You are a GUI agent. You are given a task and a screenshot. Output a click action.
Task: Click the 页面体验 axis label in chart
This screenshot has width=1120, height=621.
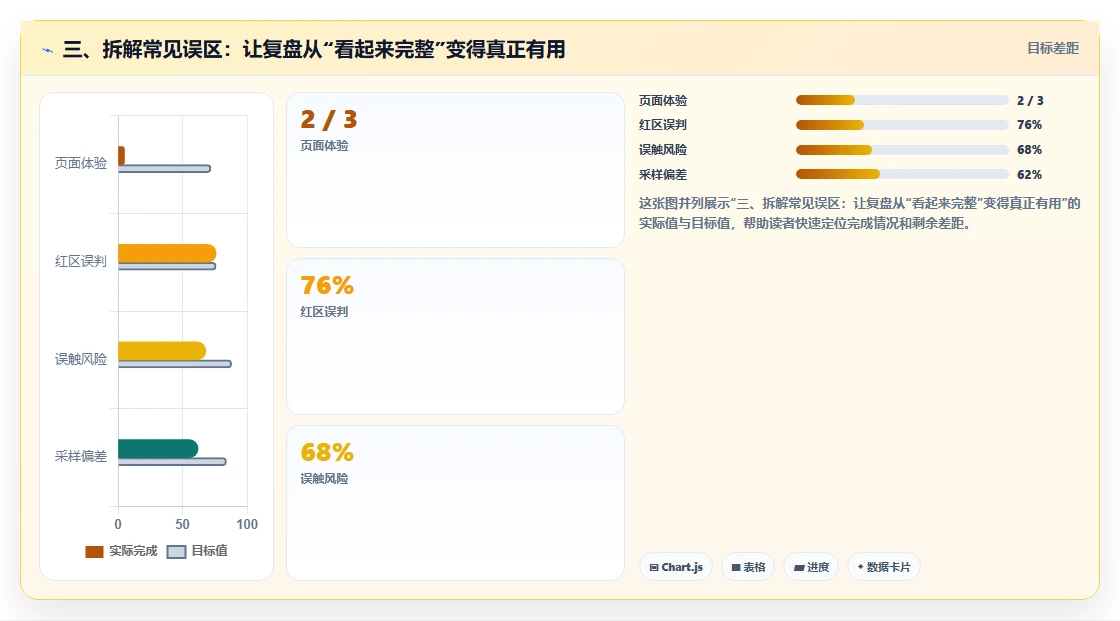coord(81,163)
